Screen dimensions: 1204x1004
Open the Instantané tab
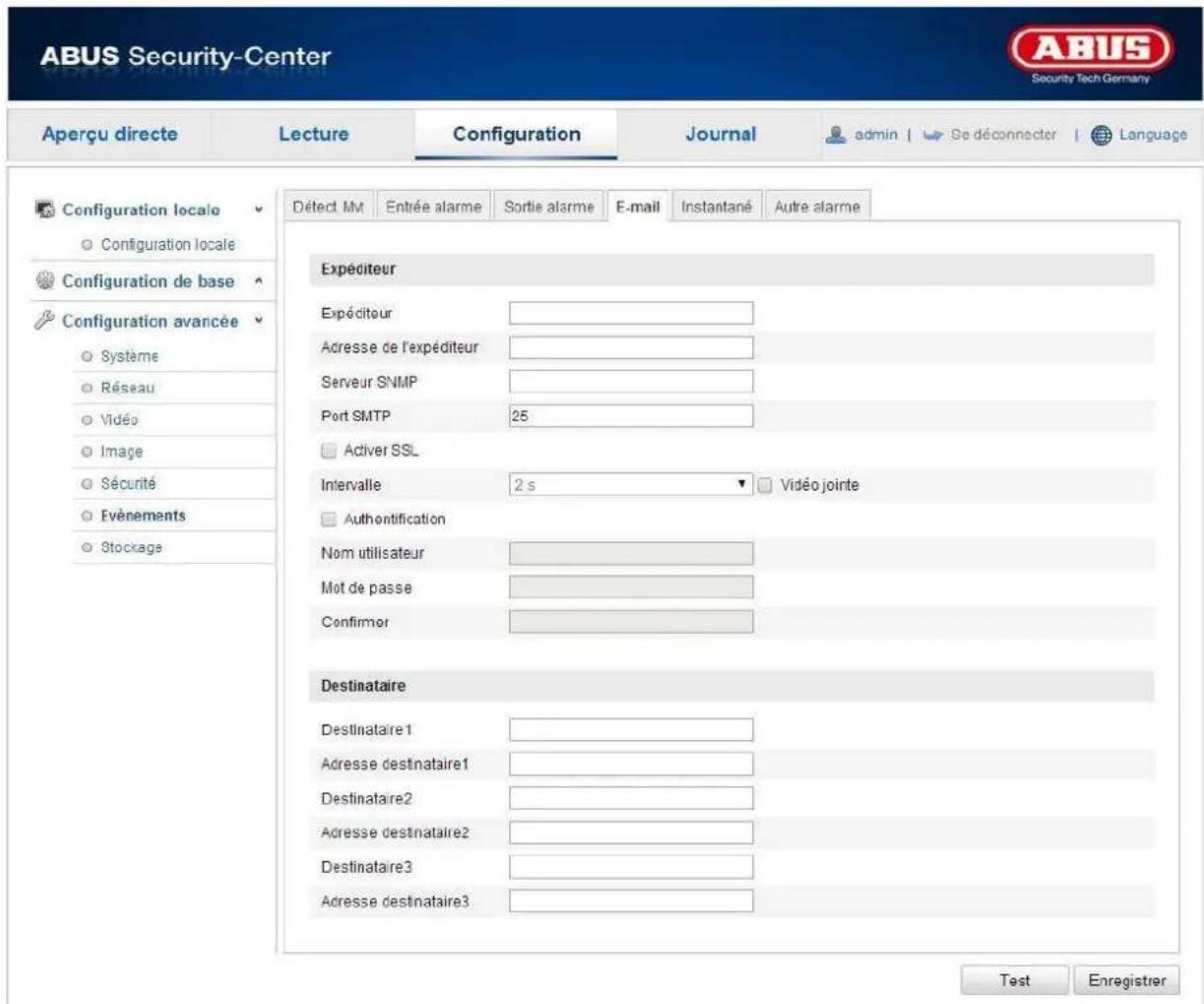[717, 207]
